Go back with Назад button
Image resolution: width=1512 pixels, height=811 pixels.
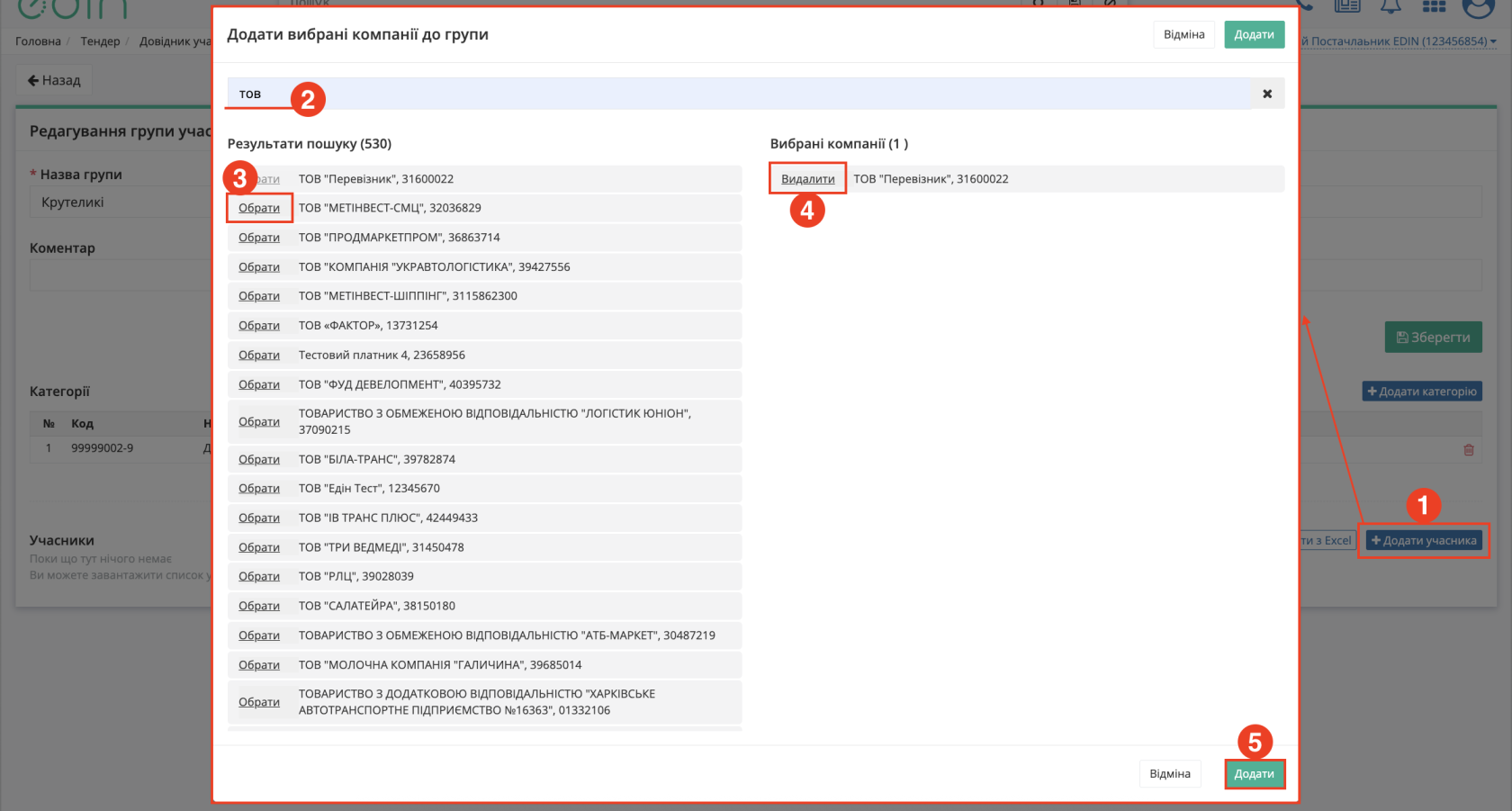tap(54, 80)
